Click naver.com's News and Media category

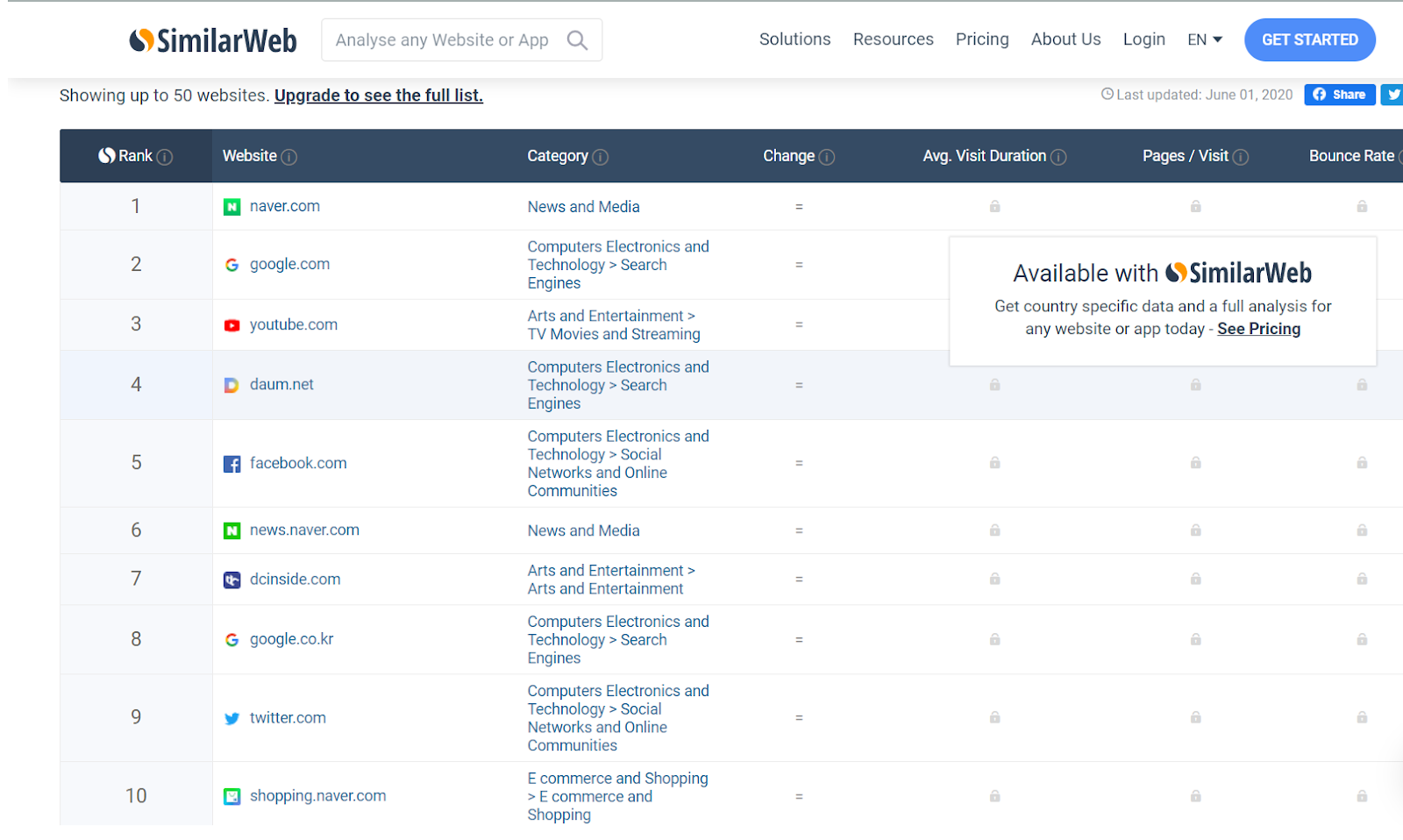pyautogui.click(x=583, y=207)
